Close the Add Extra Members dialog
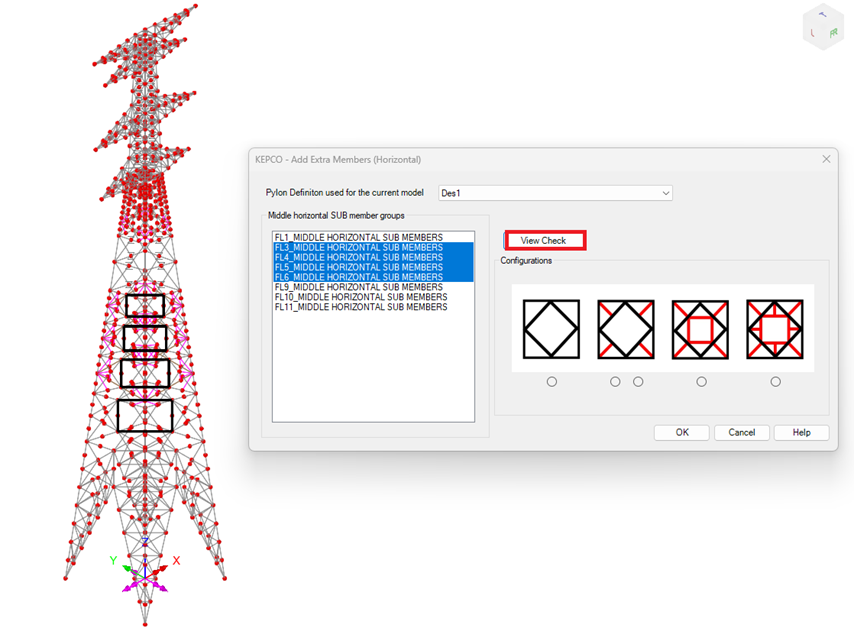 [x=826, y=159]
